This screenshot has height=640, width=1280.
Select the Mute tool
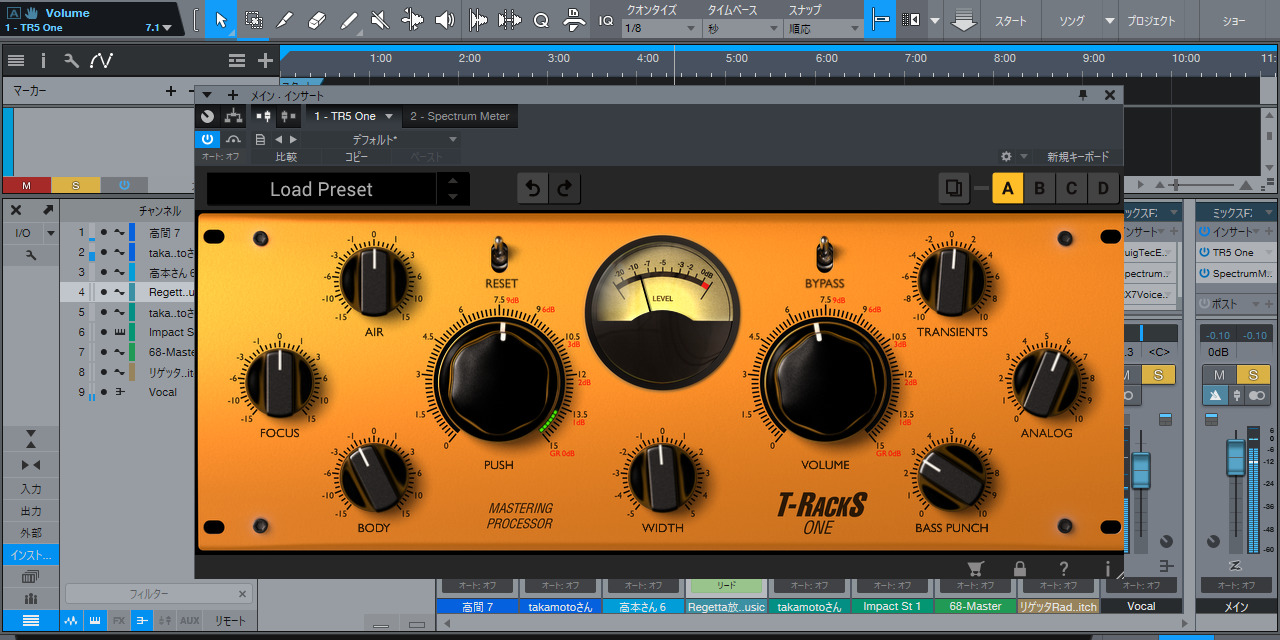click(380, 20)
